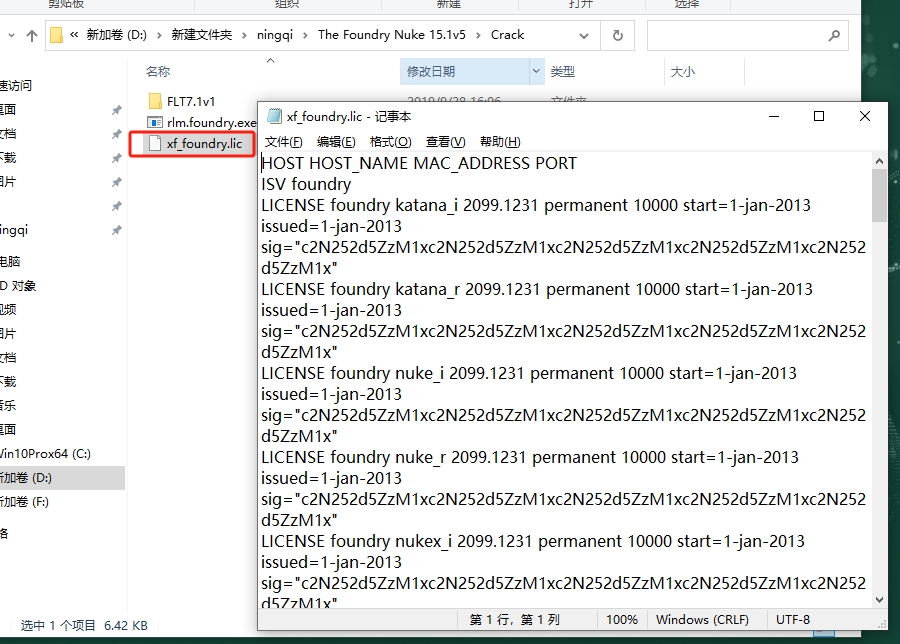
Task: Open the 编辑(E) menu in Notepad
Action: click(x=336, y=142)
